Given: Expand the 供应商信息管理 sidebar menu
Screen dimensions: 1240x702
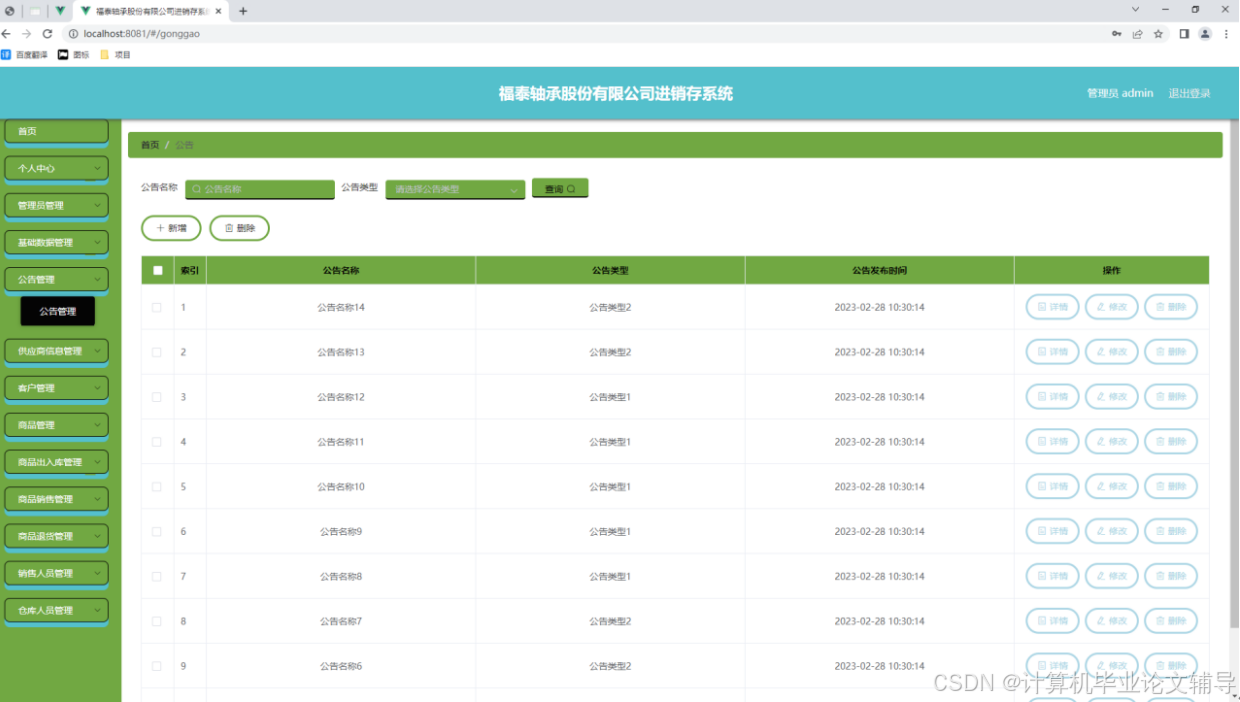Looking at the screenshot, I should click(x=56, y=351).
